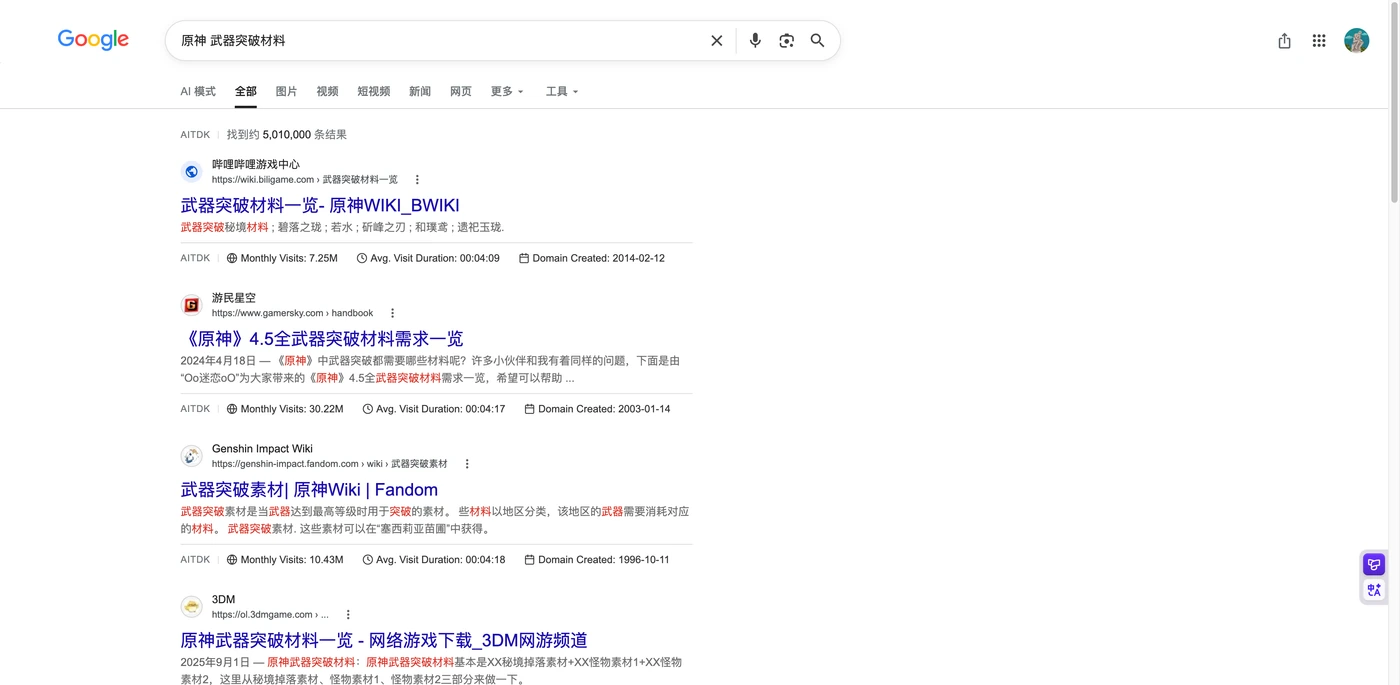Viewport: 1400px width, 685px height.
Task: Click the 哔哩哔哩游戏中心 site favicon
Action: pos(191,172)
